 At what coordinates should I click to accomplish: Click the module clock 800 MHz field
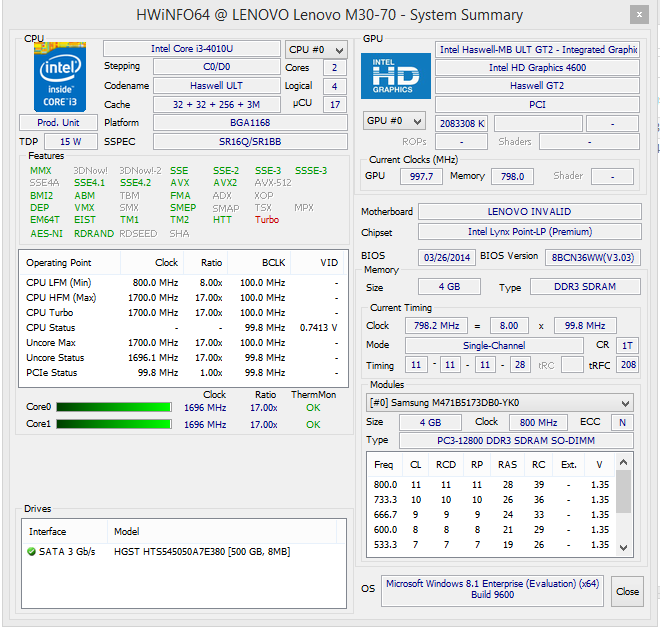click(x=538, y=422)
